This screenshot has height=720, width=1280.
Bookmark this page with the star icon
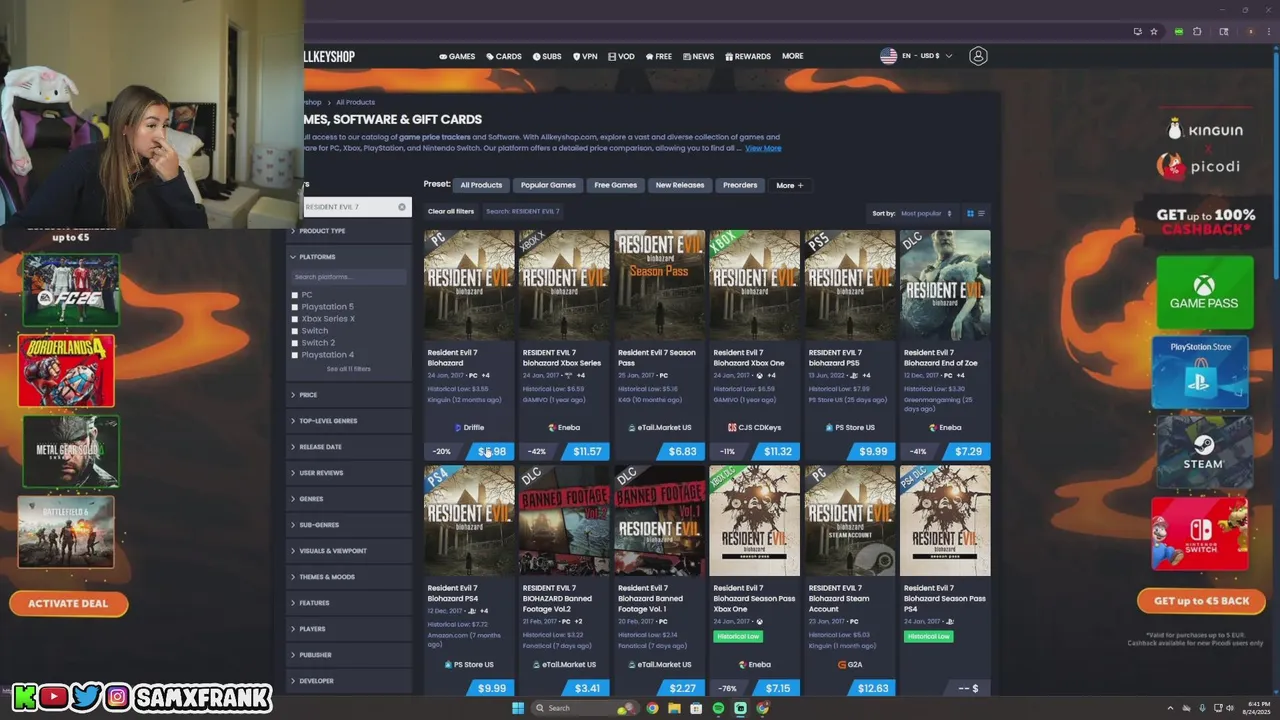pyautogui.click(x=1153, y=31)
